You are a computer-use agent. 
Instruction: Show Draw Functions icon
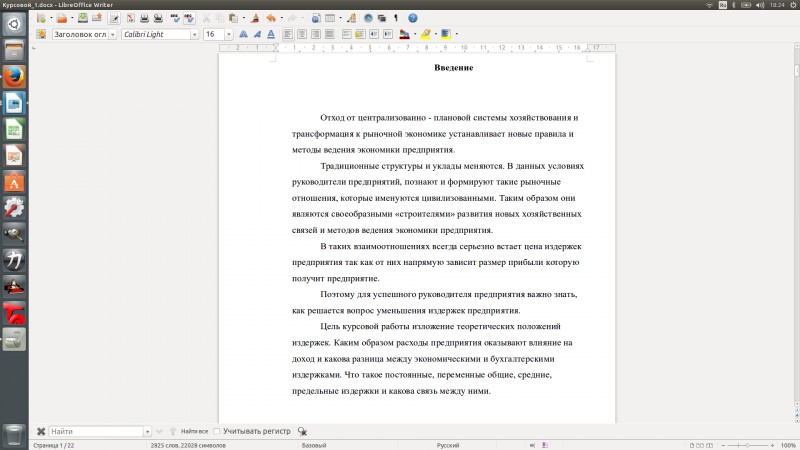(x=352, y=18)
